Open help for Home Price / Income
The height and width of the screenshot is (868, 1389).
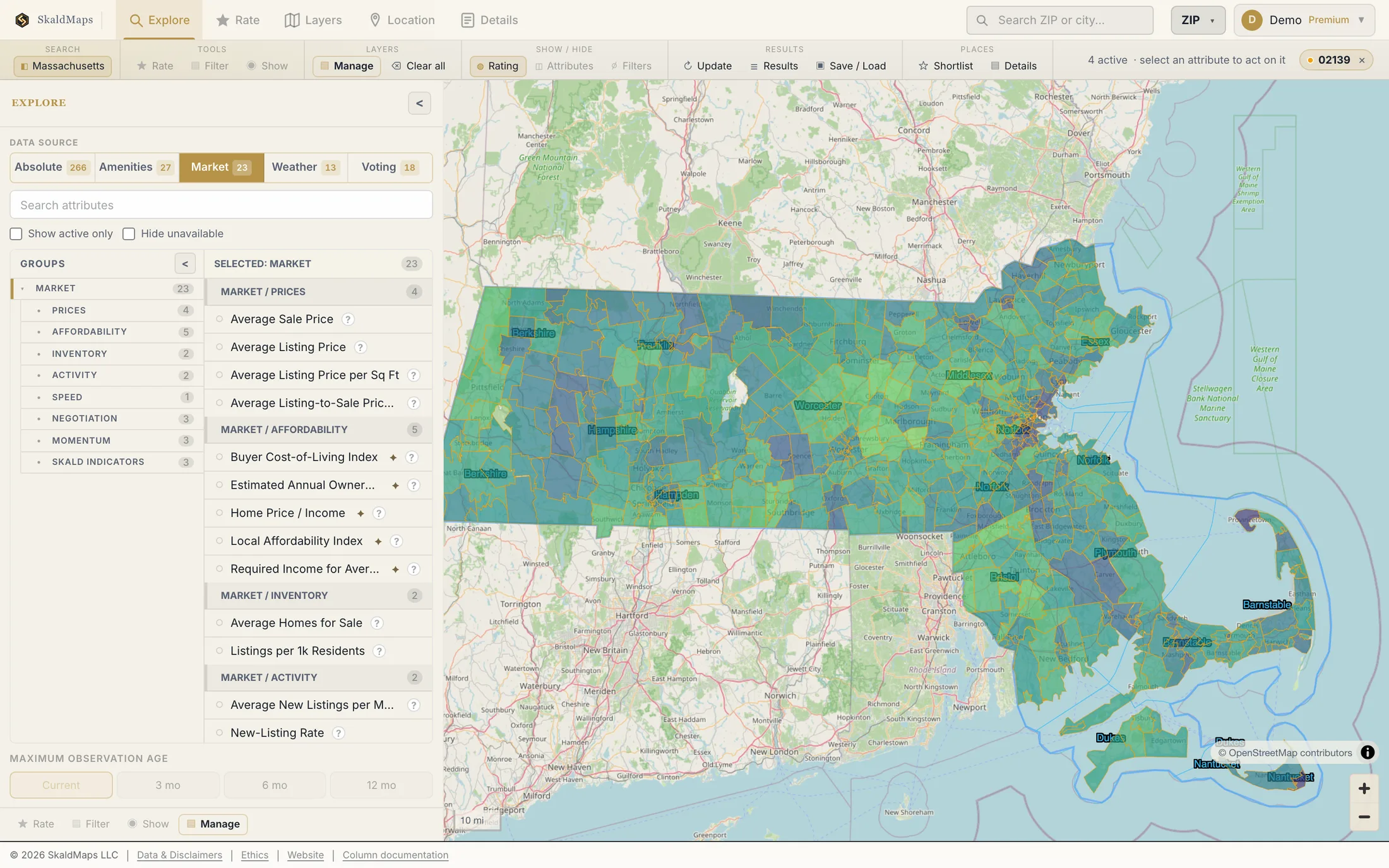tap(379, 513)
